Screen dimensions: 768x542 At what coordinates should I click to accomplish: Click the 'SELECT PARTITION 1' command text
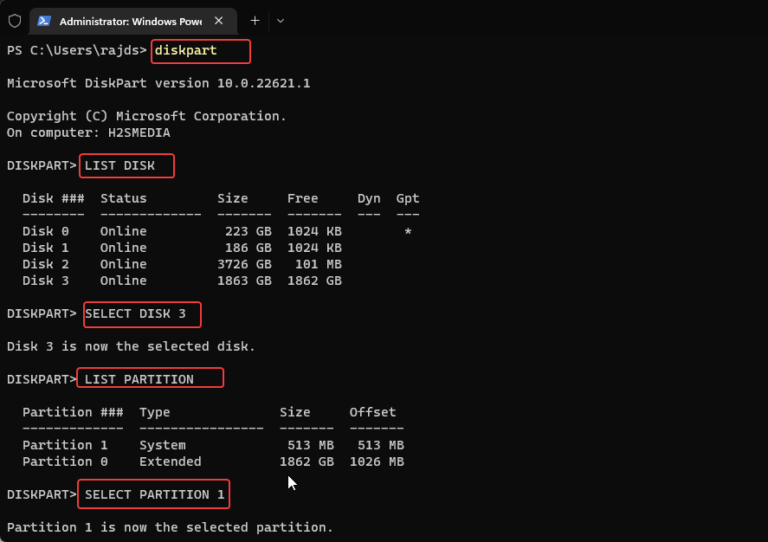click(154, 495)
